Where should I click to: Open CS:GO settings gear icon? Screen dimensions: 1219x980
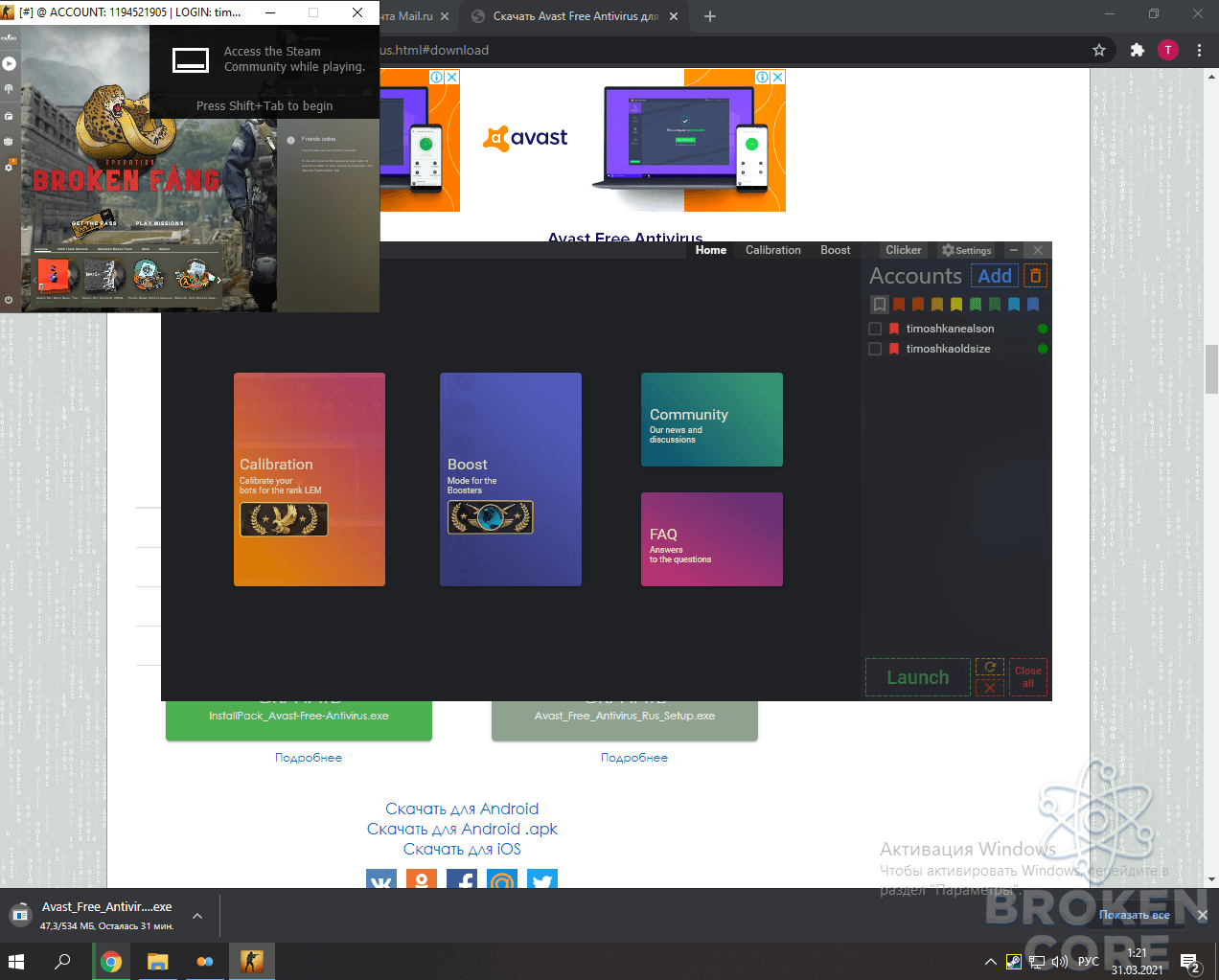pos(9,167)
